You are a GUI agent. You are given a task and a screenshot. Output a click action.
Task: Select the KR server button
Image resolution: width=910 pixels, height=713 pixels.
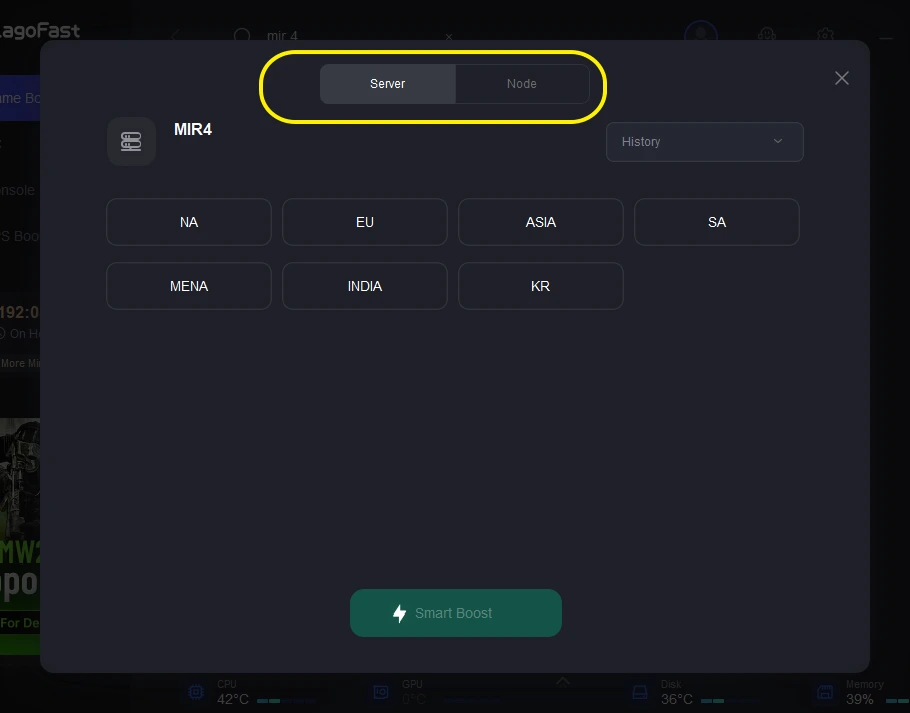tap(541, 286)
